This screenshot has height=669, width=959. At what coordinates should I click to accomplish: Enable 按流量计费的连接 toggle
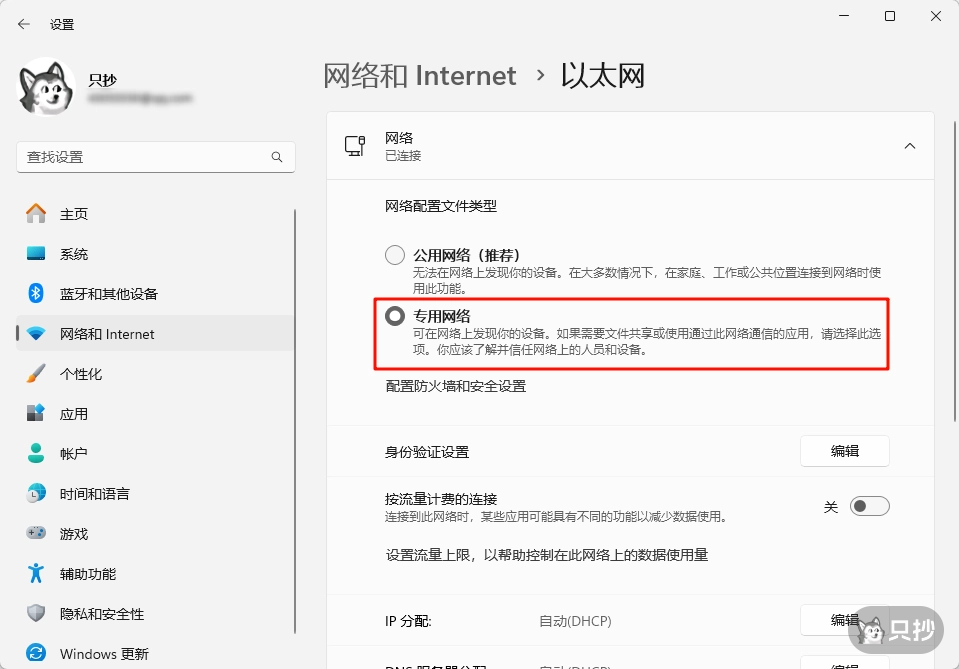coord(869,506)
